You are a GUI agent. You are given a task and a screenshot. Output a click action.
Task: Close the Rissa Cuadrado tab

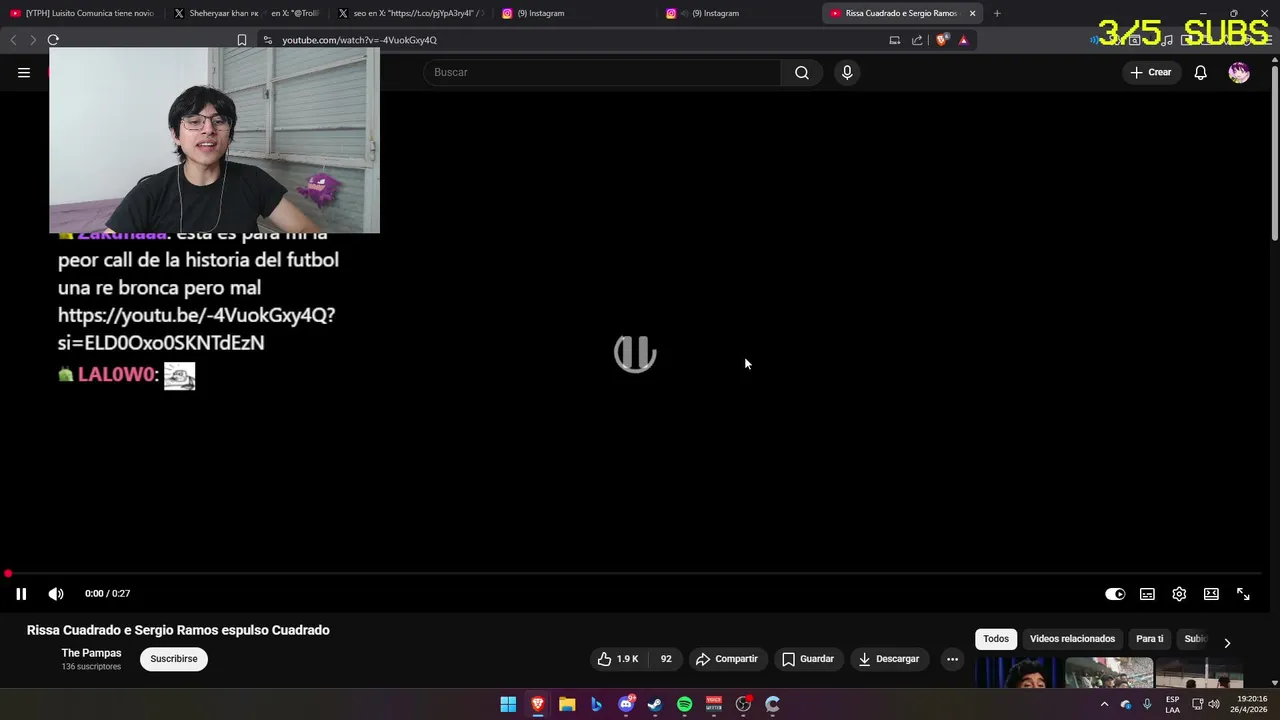coord(972,13)
